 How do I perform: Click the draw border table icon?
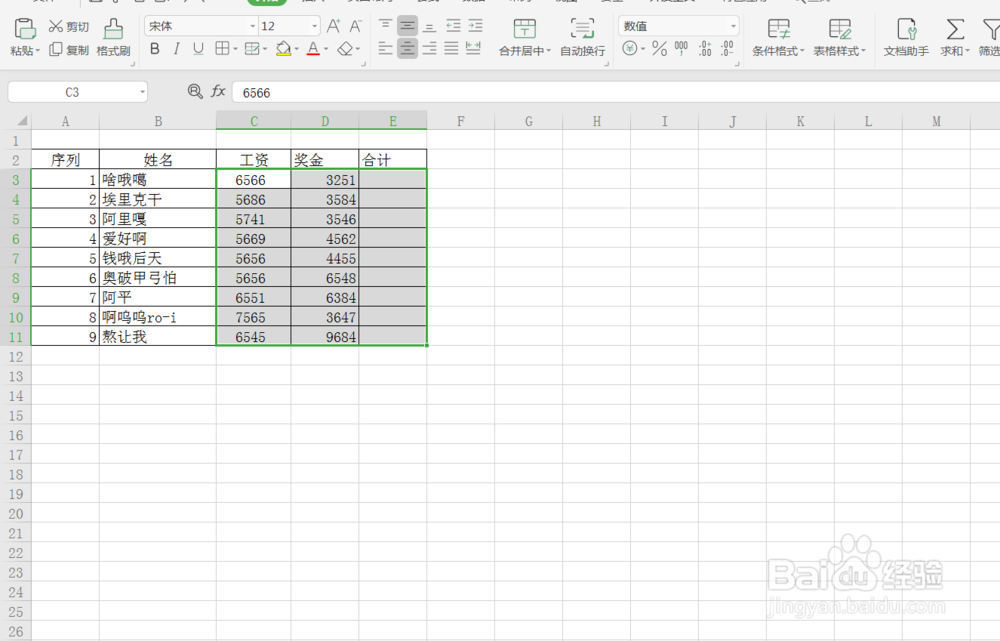tap(252, 48)
